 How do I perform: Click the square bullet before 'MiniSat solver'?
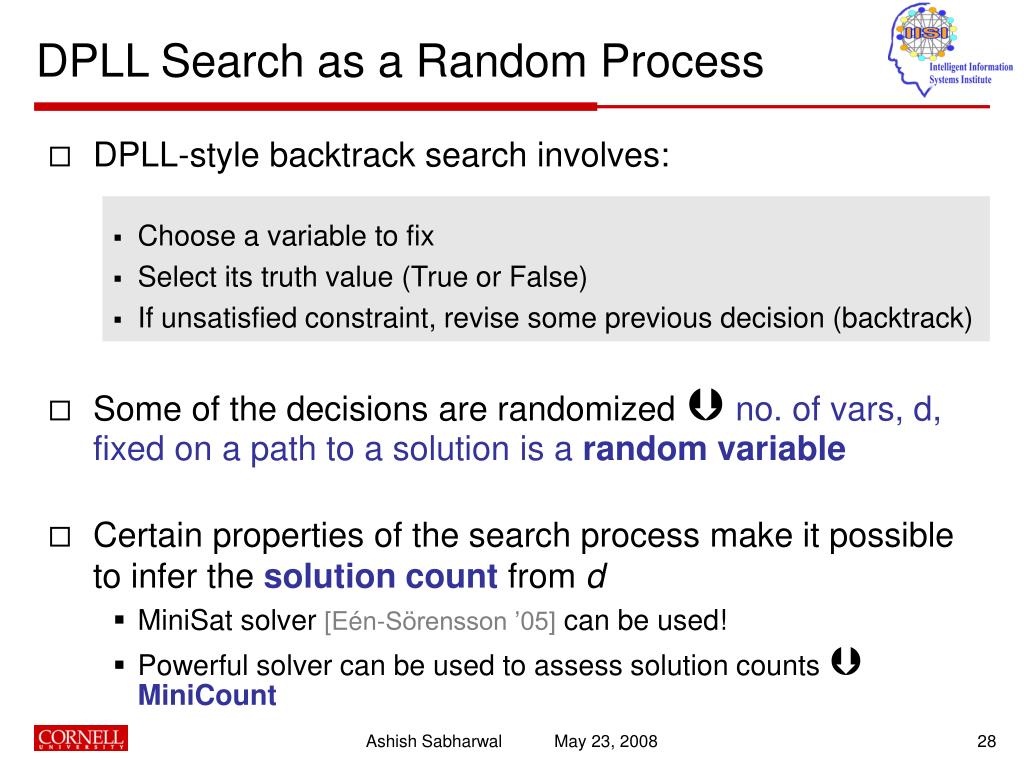coord(119,620)
